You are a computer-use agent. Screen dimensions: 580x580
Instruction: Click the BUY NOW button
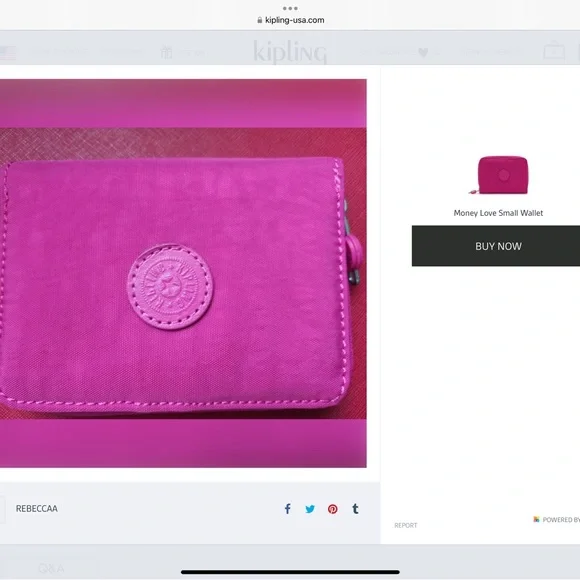click(x=496, y=246)
